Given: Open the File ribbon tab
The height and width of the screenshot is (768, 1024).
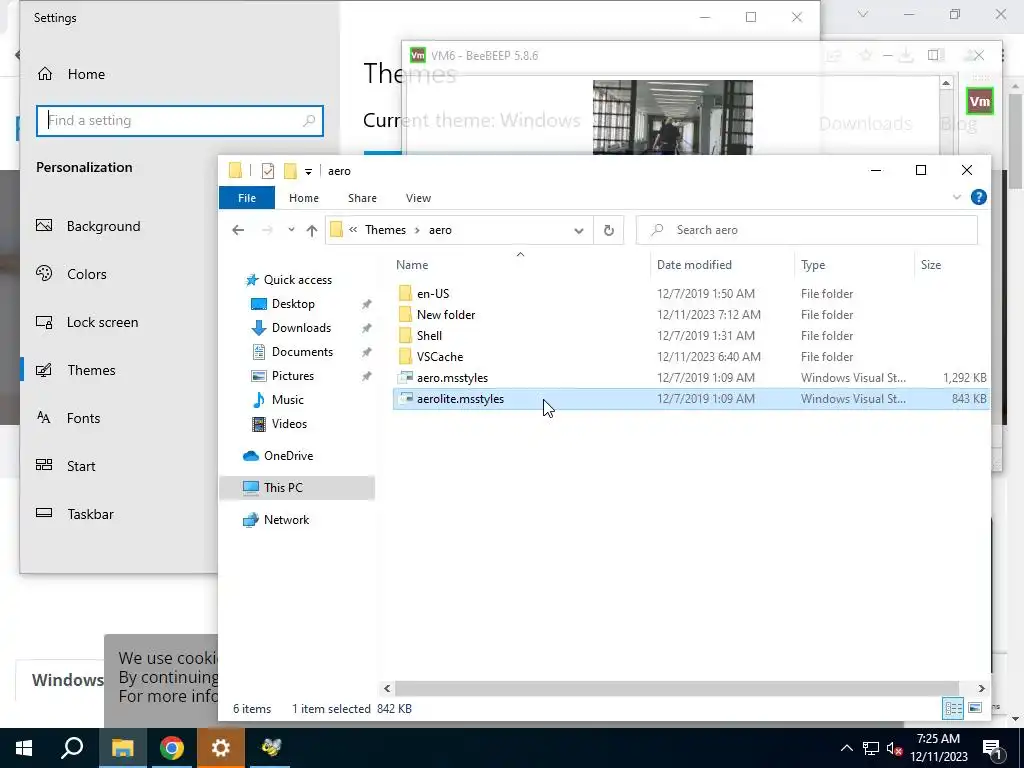Looking at the screenshot, I should 247,198.
